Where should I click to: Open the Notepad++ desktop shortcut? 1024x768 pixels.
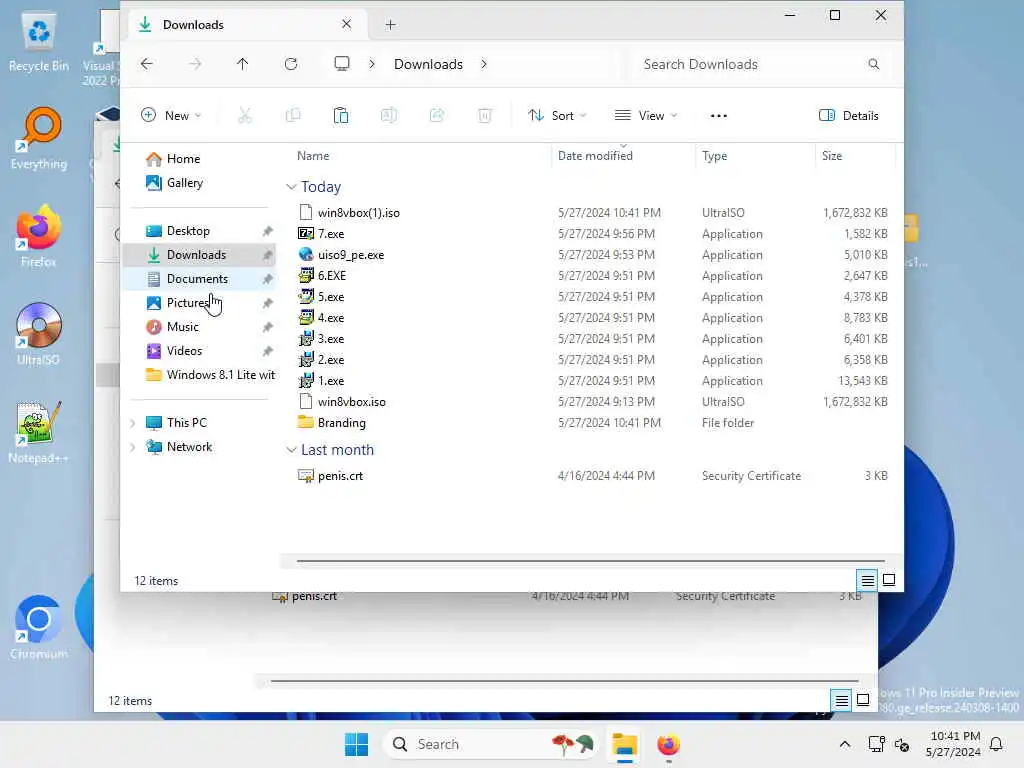click(x=39, y=431)
